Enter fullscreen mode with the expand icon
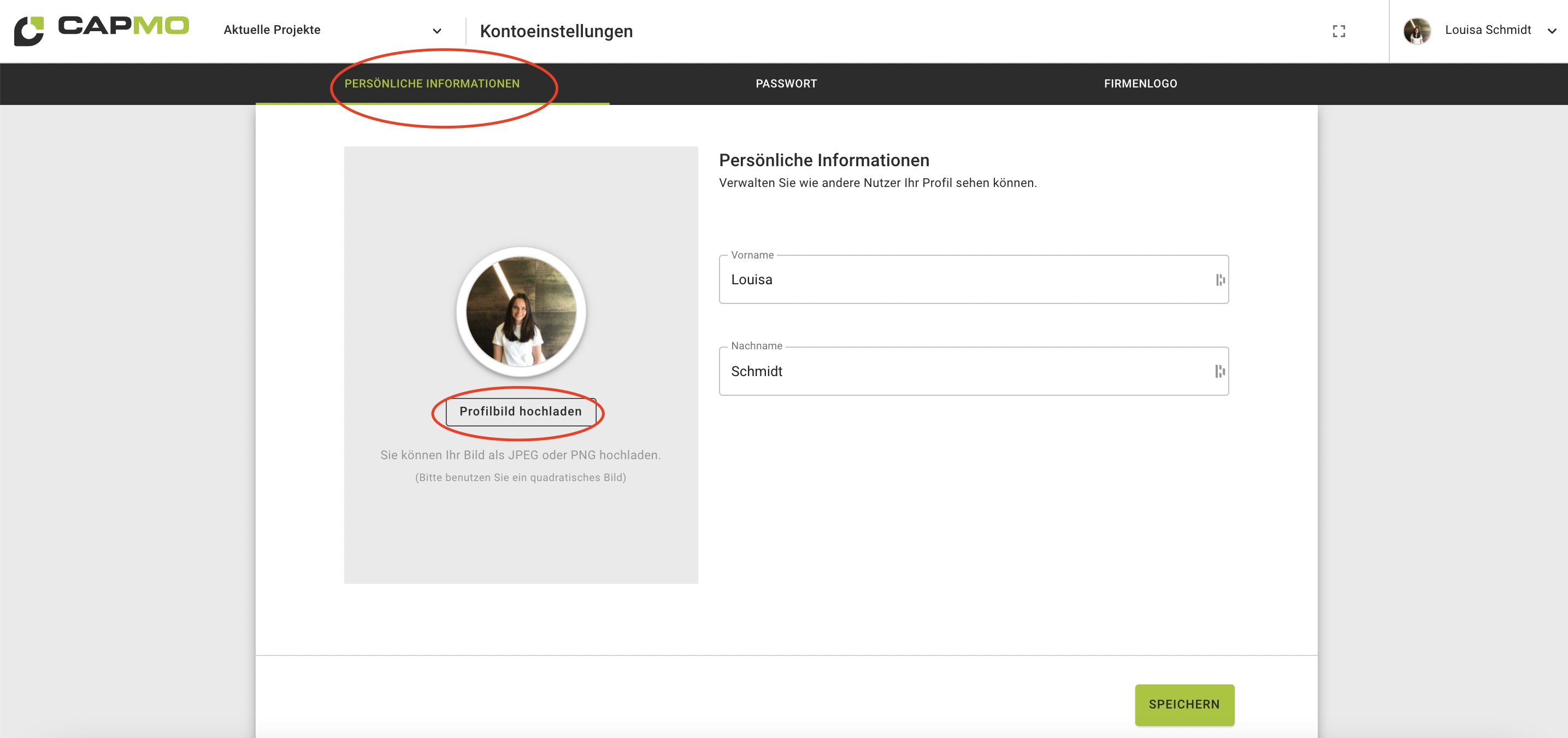This screenshot has width=1568, height=738. coord(1339,31)
